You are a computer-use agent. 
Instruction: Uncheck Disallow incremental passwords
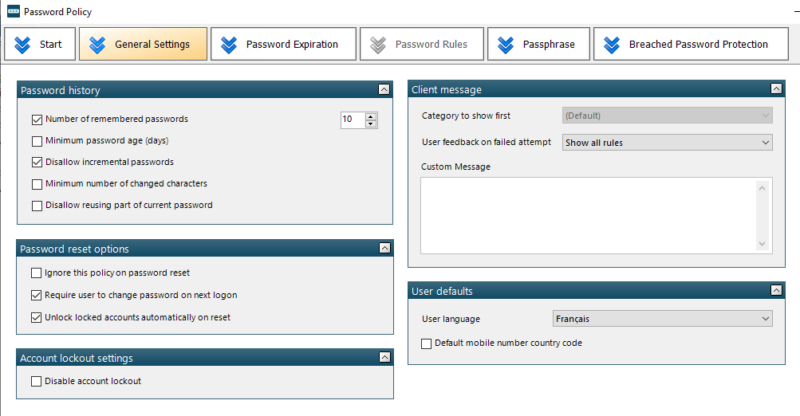tap(38, 162)
